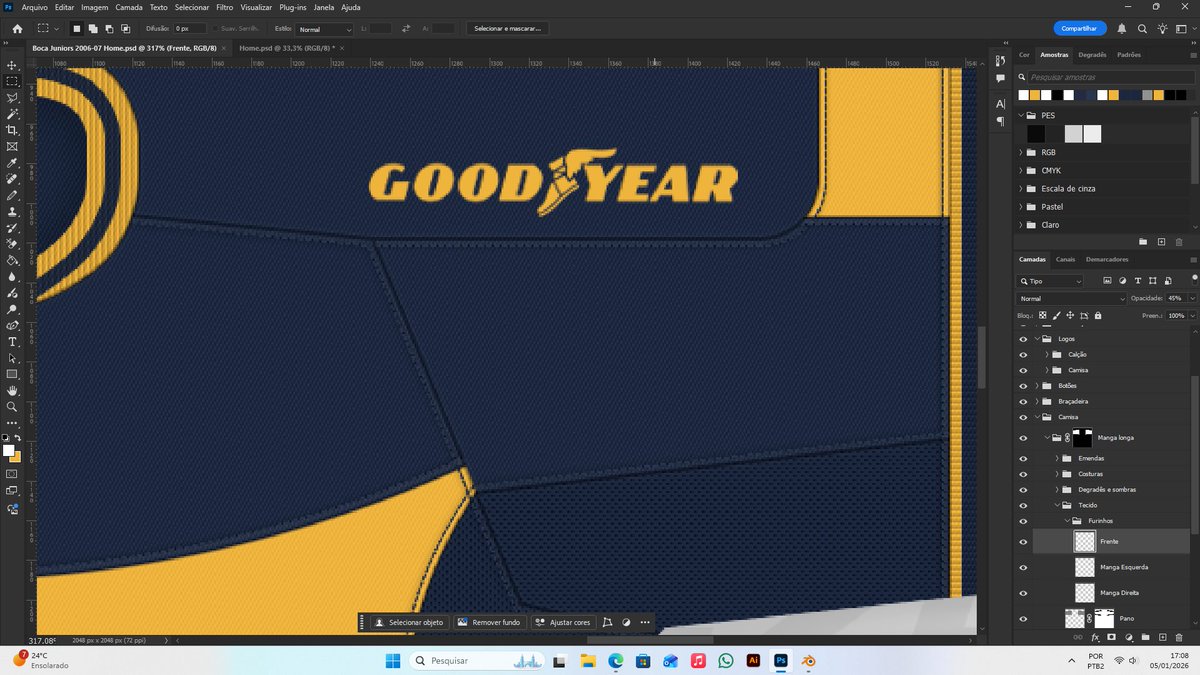Select the Eyedropper tool

pyautogui.click(x=12, y=163)
